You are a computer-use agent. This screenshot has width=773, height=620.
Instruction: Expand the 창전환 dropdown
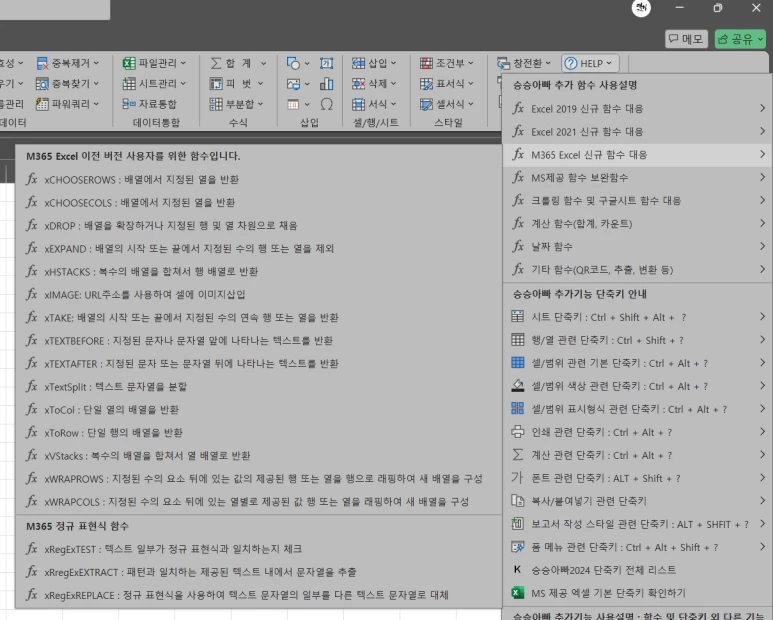point(548,63)
